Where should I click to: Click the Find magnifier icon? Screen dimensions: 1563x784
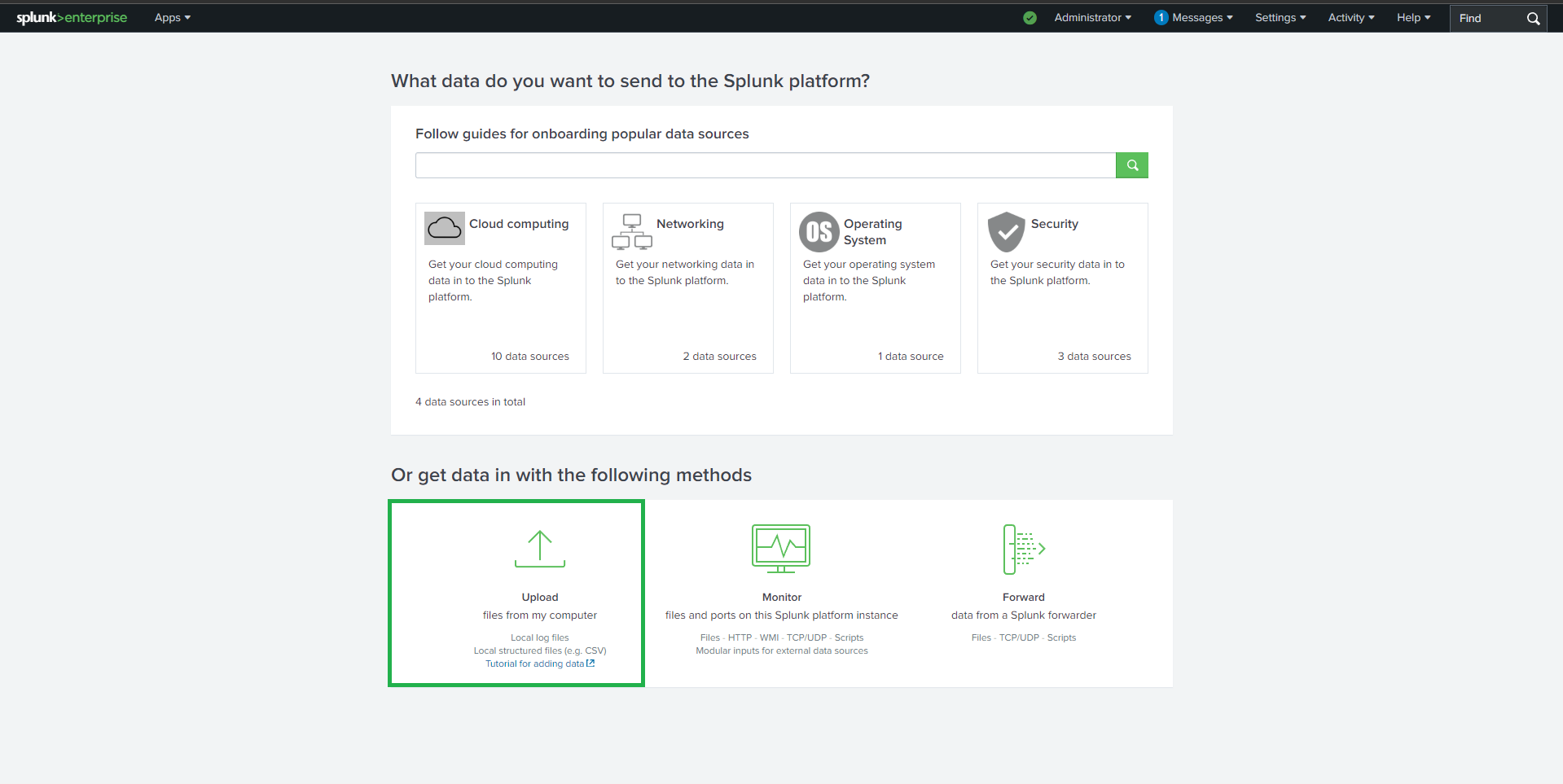pos(1533,18)
